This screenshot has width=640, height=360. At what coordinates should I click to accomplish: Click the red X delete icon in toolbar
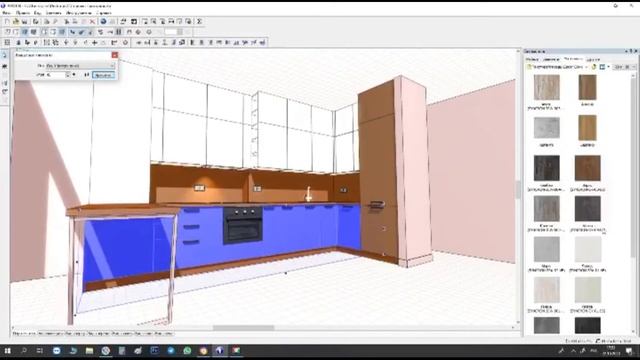93,22
